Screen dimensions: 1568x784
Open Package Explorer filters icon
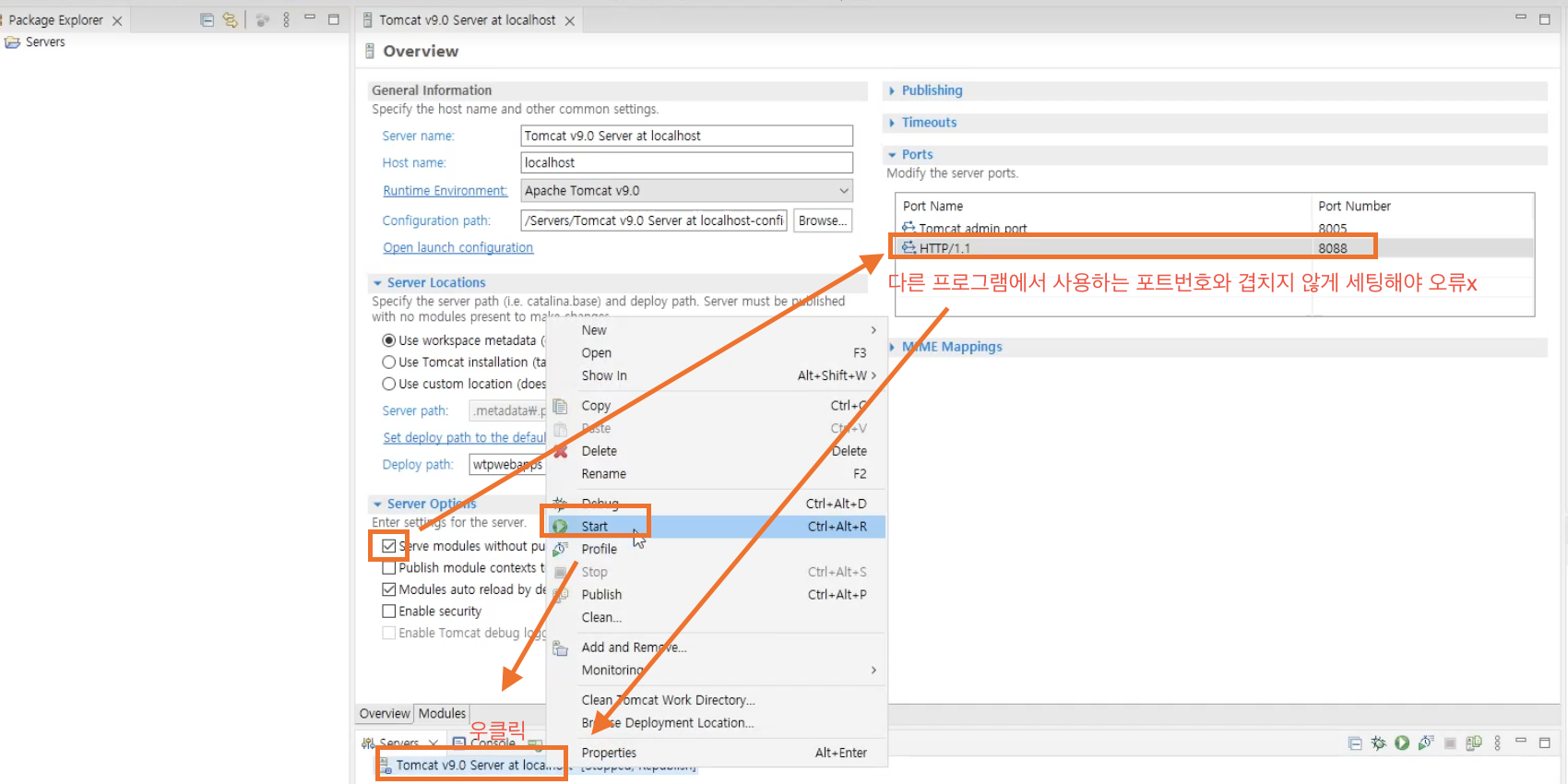pyautogui.click(x=263, y=19)
